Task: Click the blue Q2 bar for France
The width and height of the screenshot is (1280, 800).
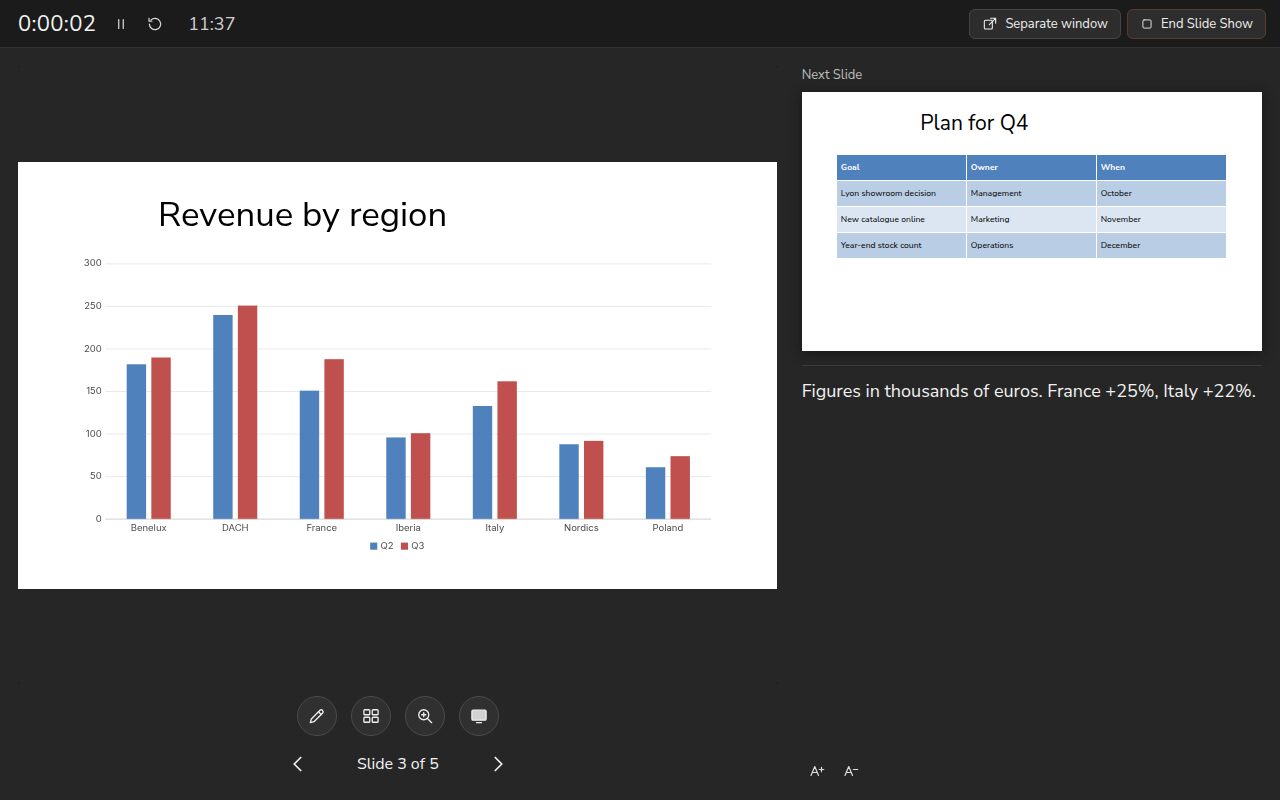Action: click(310, 455)
